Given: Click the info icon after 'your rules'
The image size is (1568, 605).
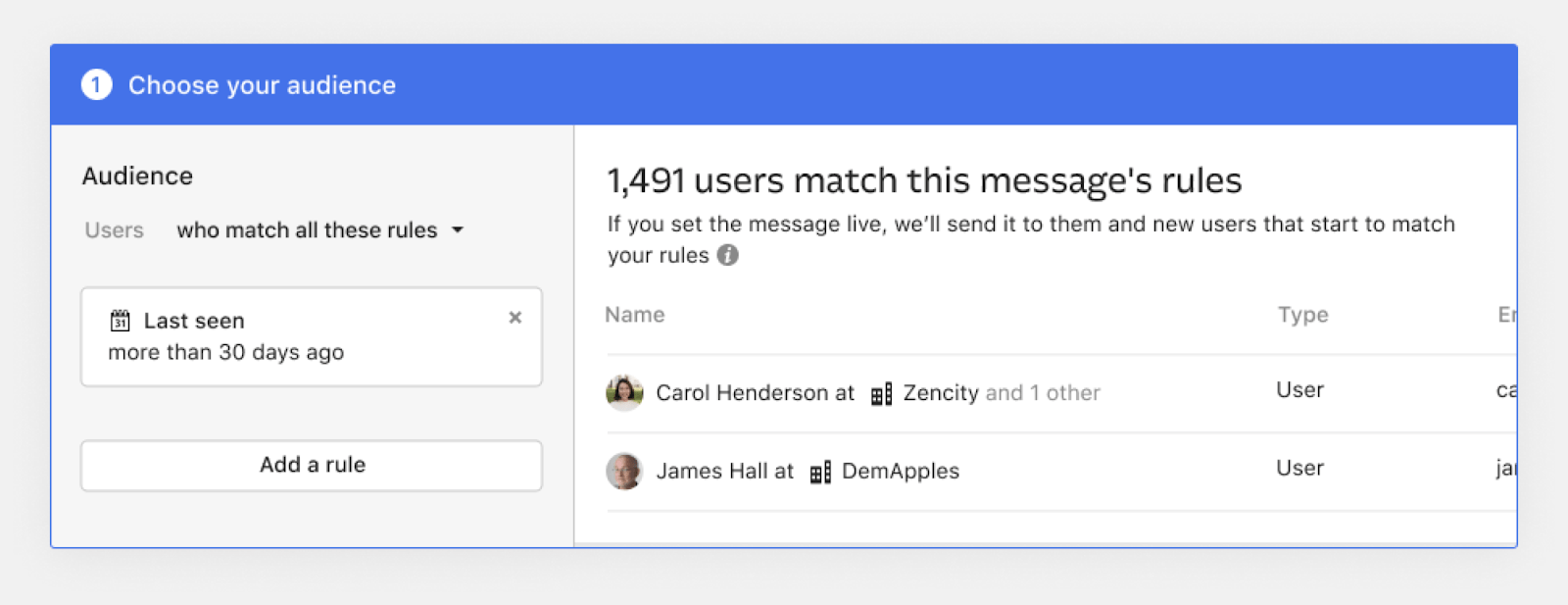Looking at the screenshot, I should coord(727,255).
